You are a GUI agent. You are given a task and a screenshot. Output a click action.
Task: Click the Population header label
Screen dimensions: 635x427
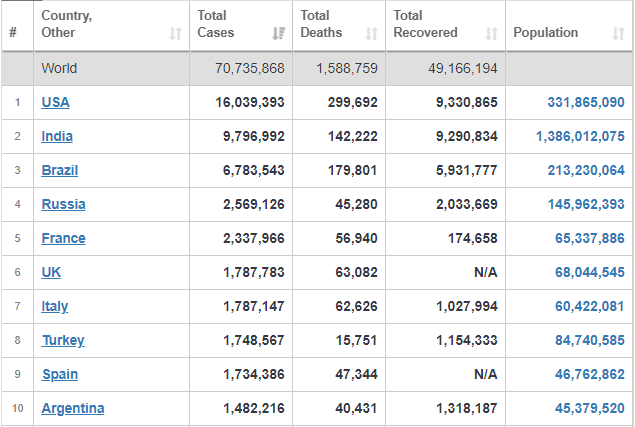tap(546, 32)
